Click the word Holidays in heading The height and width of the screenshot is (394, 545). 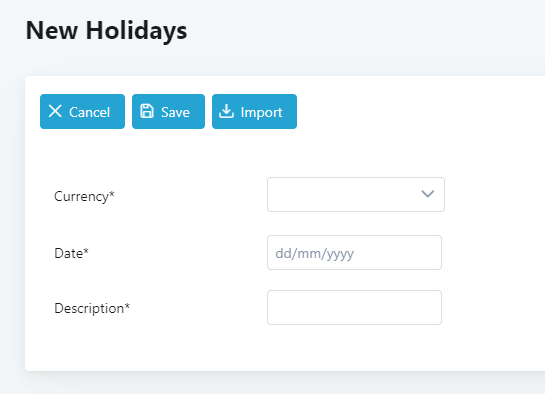point(137,31)
